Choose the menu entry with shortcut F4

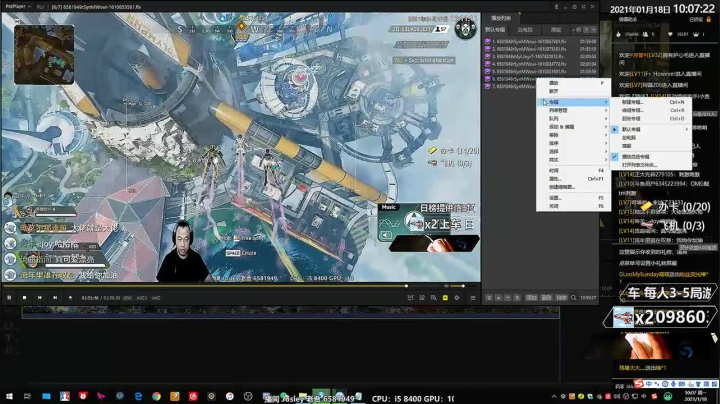(x=574, y=170)
